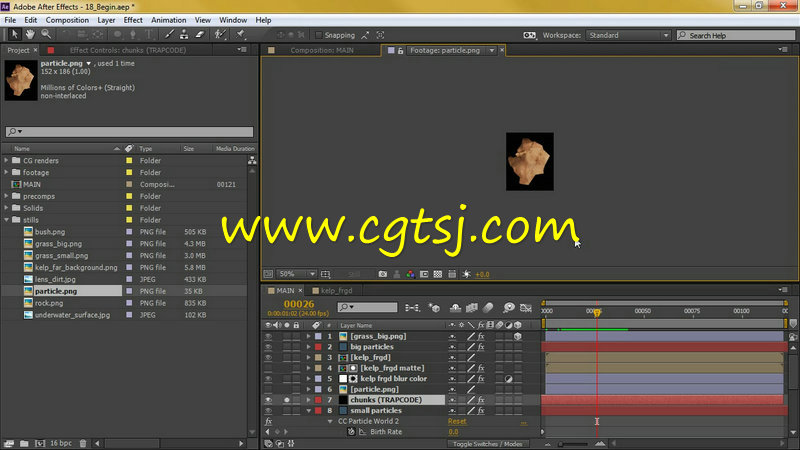Hide the big particles layer eye

tap(268, 347)
